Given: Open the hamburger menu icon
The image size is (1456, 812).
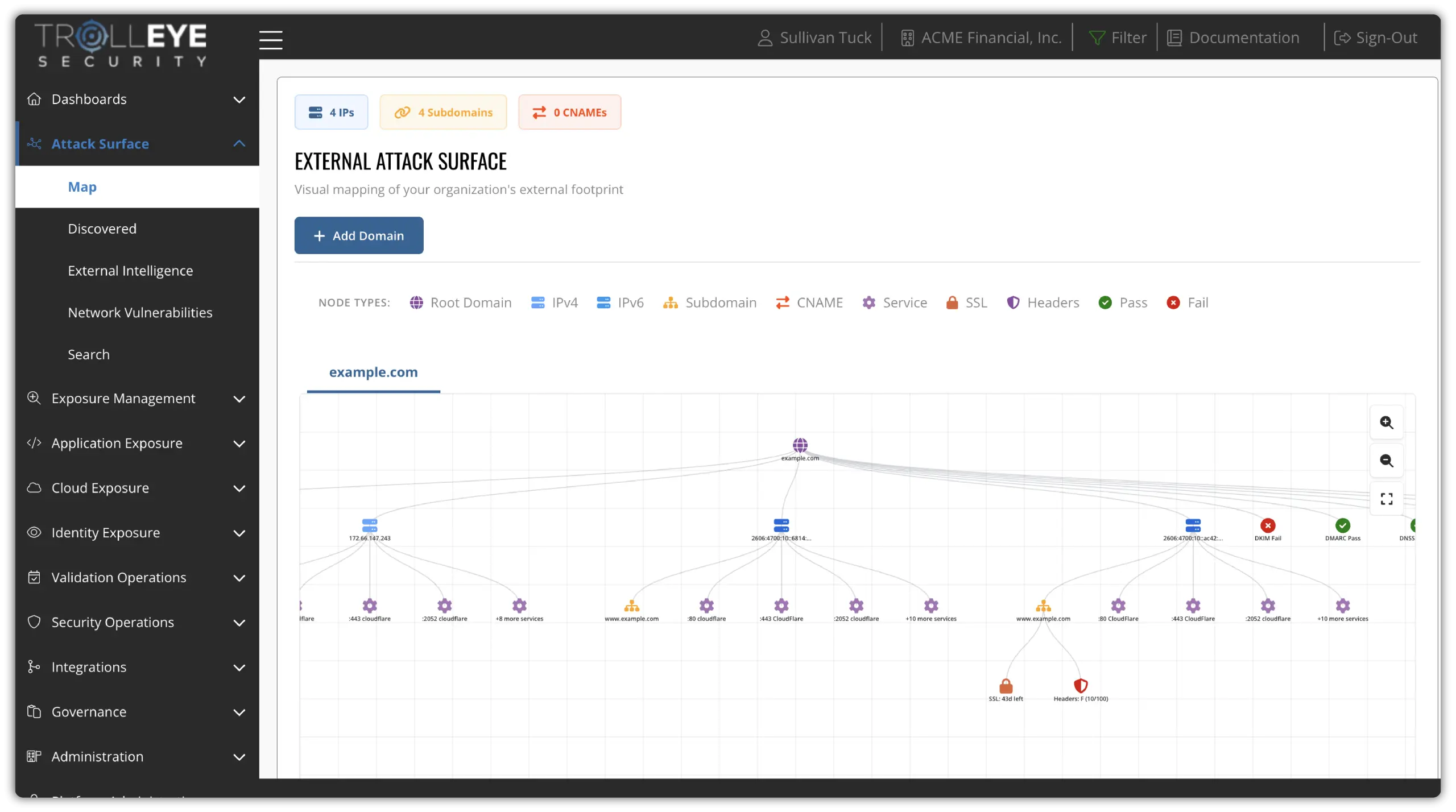Looking at the screenshot, I should coord(271,39).
